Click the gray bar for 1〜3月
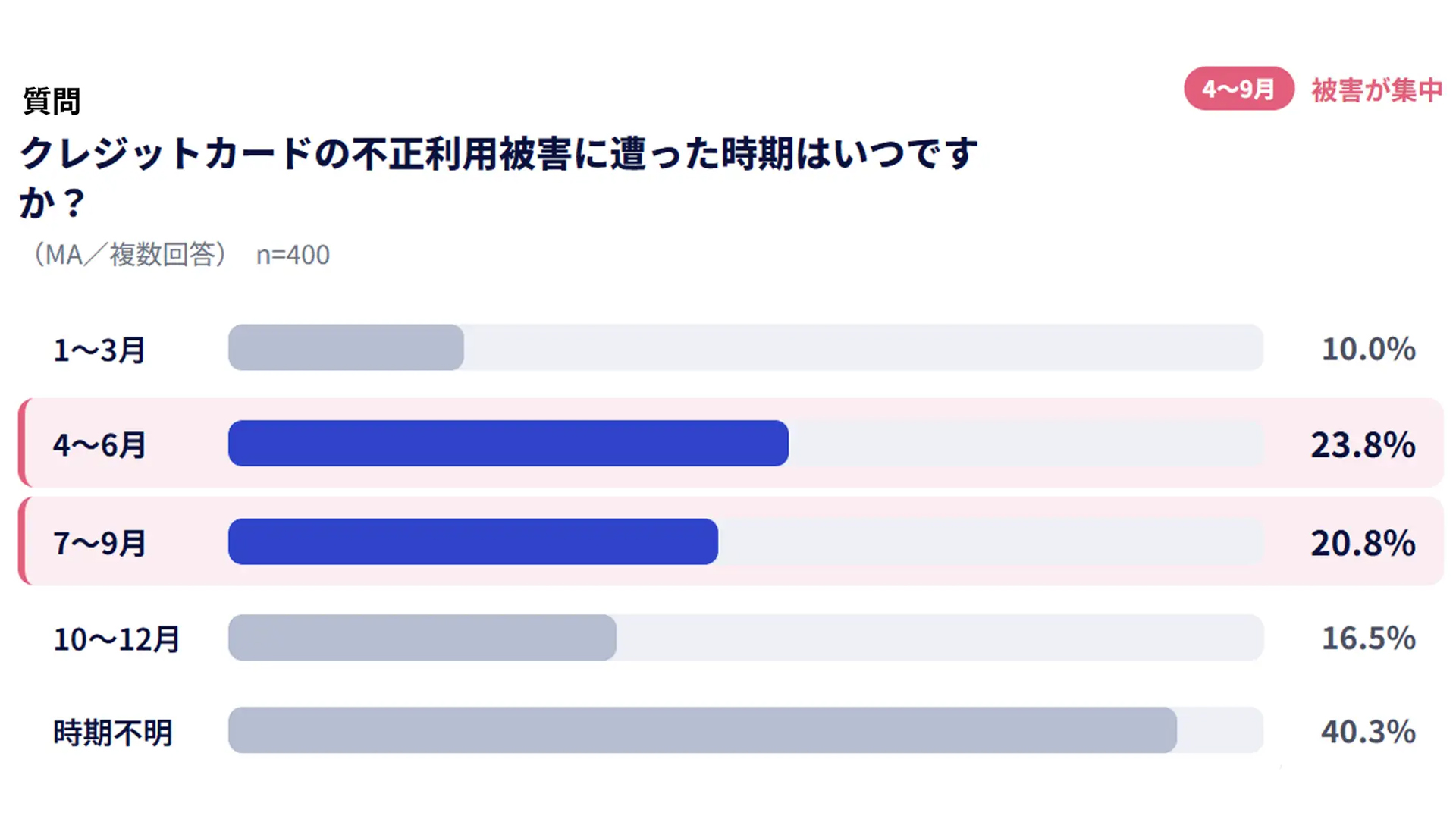 pyautogui.click(x=346, y=347)
